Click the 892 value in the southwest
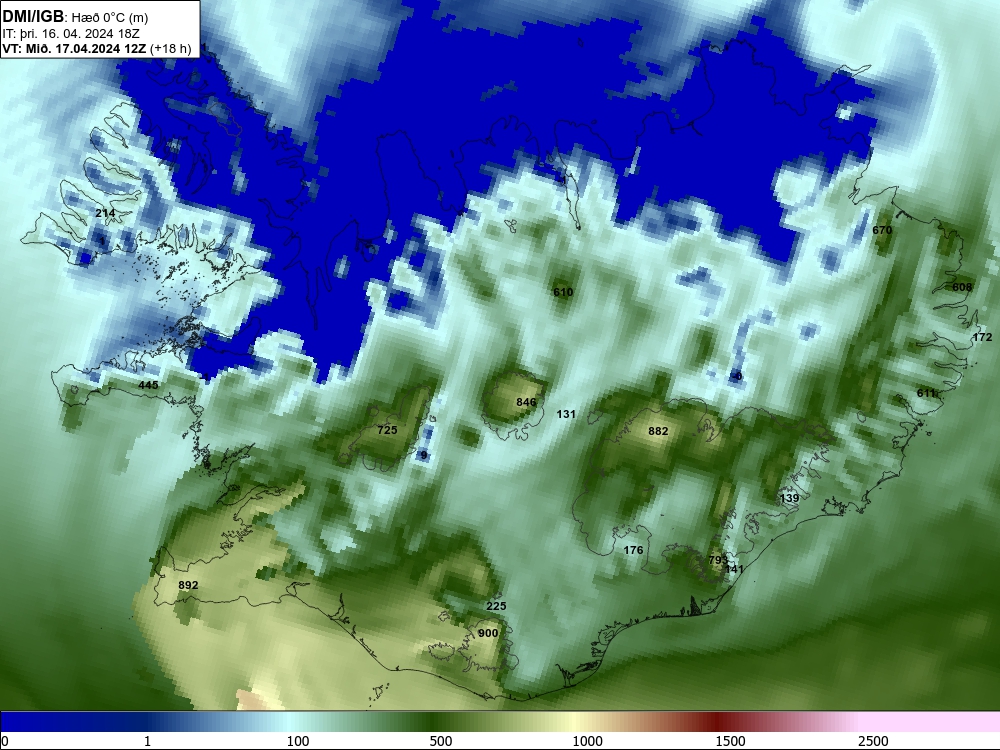 point(188,585)
